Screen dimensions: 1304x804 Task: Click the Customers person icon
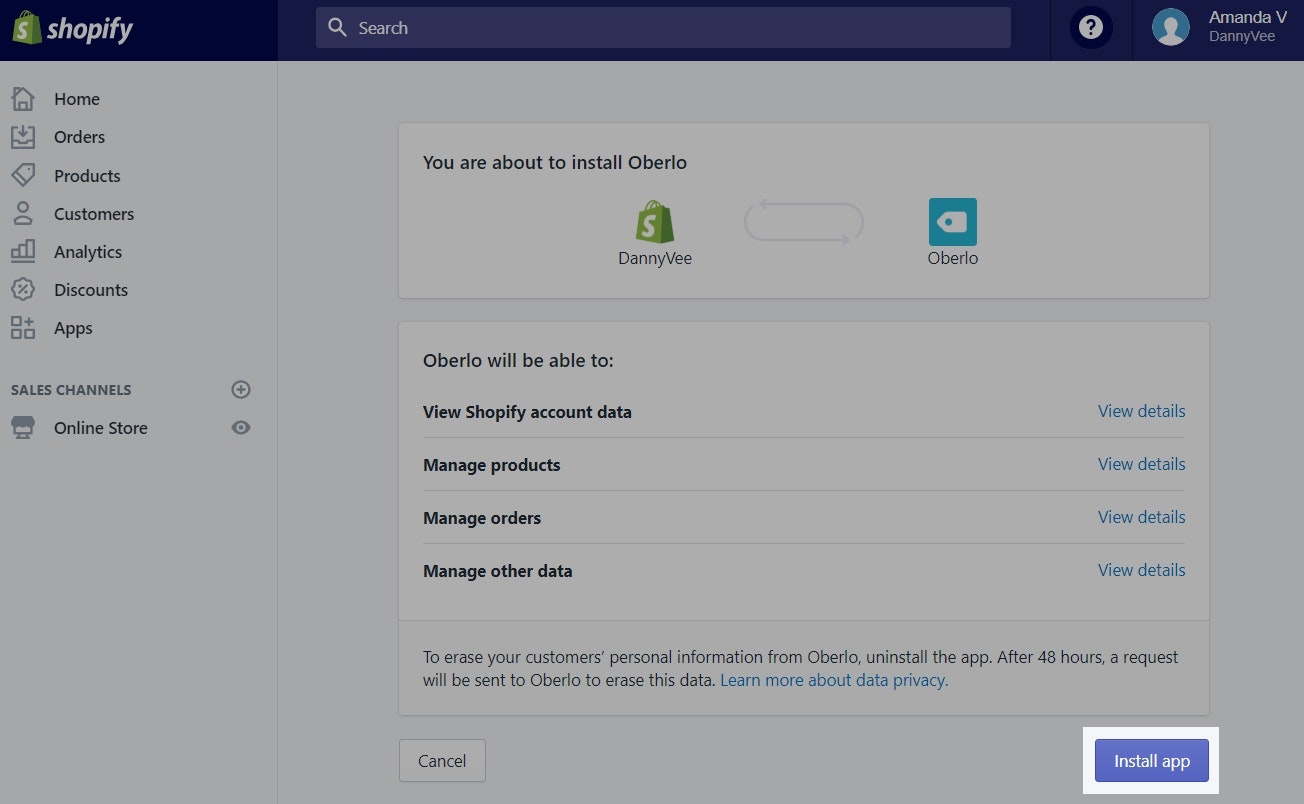pyautogui.click(x=23, y=213)
